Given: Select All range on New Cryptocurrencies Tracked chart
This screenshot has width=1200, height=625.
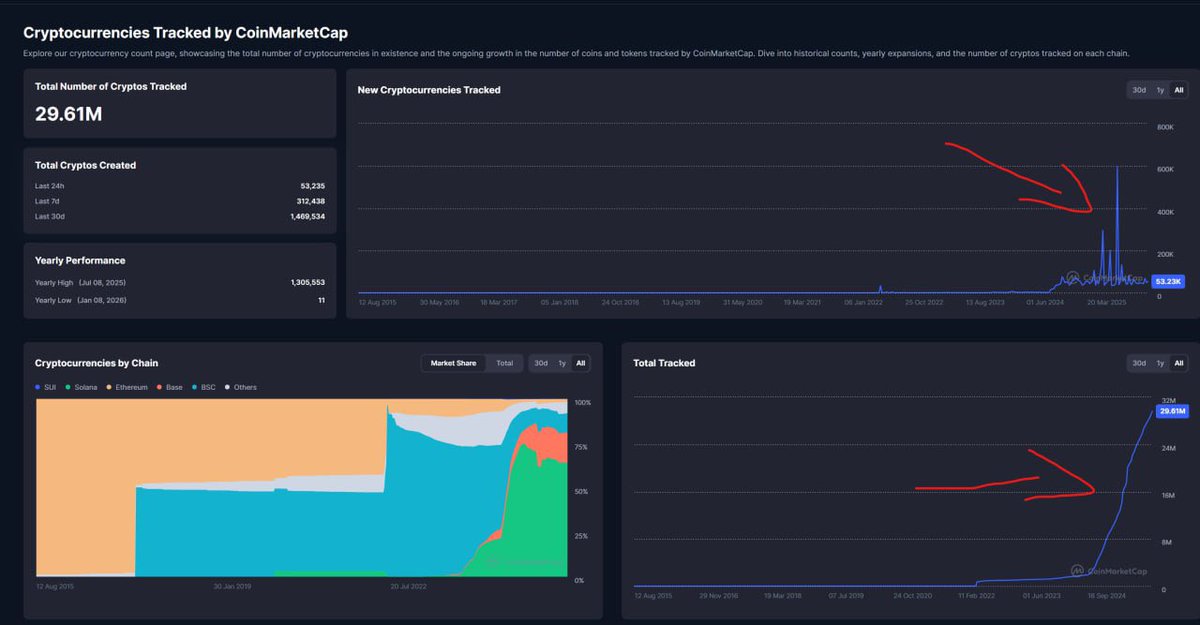Looking at the screenshot, I should 1179,90.
